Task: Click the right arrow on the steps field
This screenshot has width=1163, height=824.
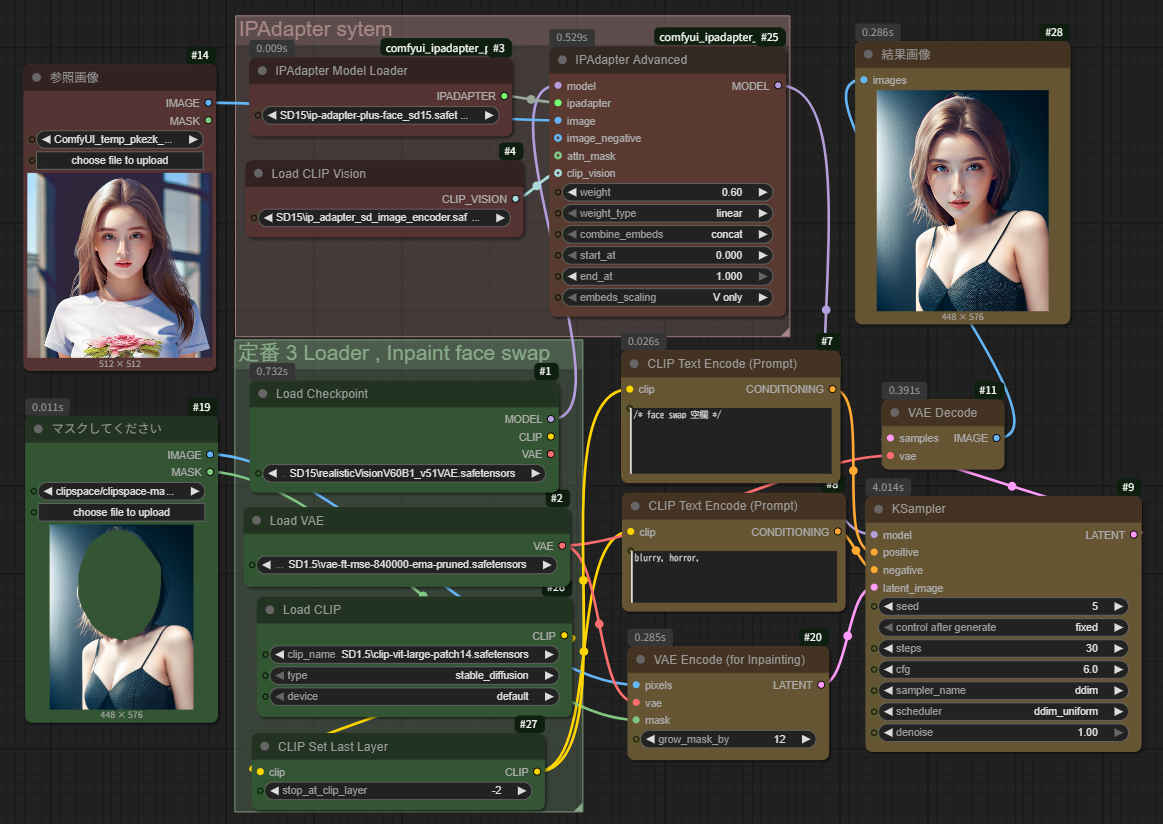Action: tap(1118, 649)
